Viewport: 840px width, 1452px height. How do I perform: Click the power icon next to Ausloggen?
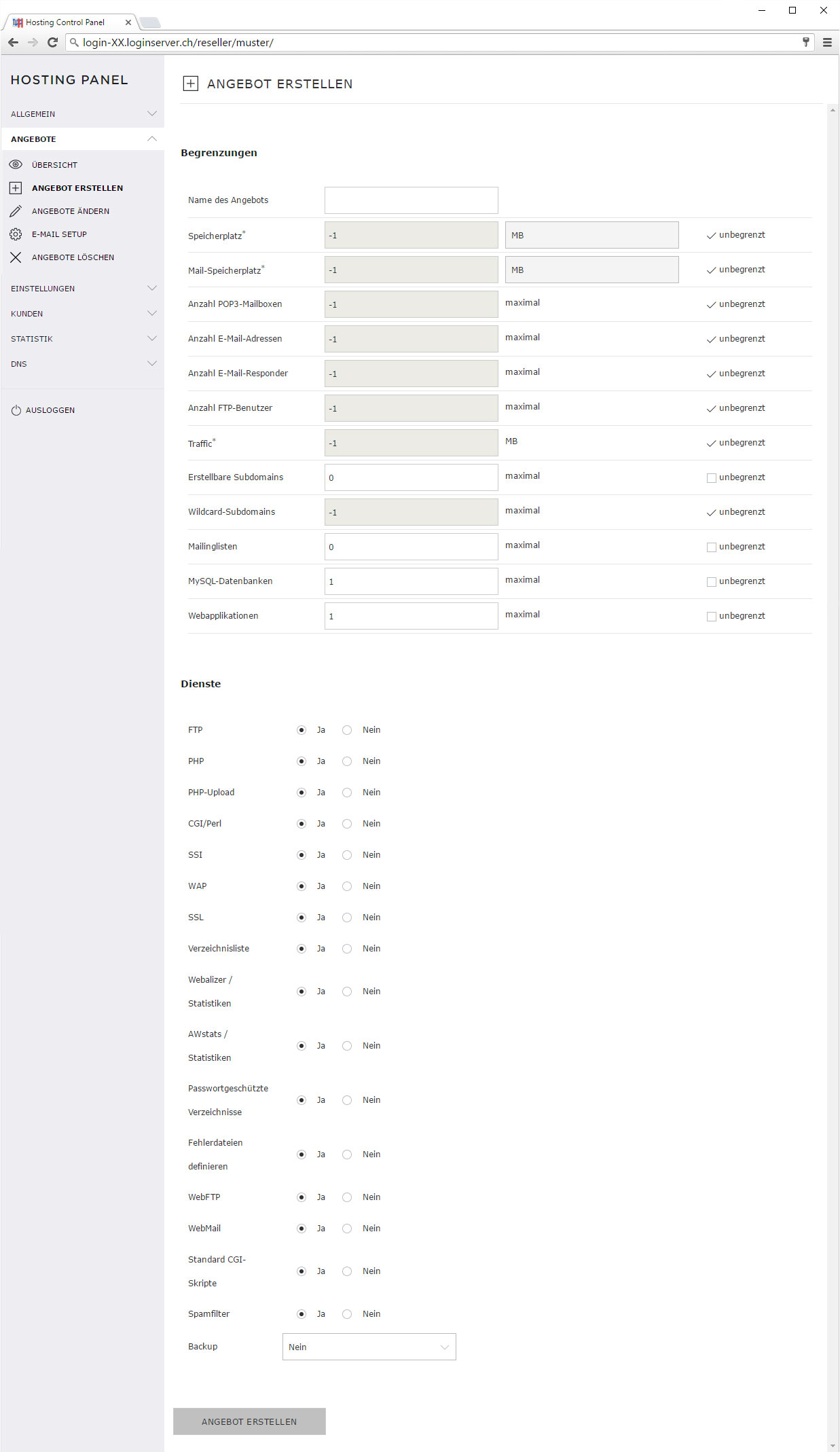[x=16, y=410]
